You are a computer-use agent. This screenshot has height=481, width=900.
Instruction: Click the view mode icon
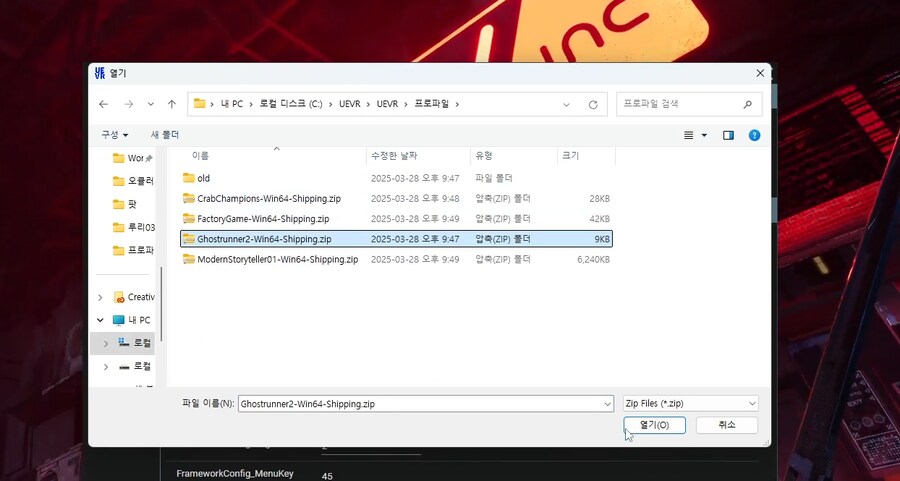689,135
